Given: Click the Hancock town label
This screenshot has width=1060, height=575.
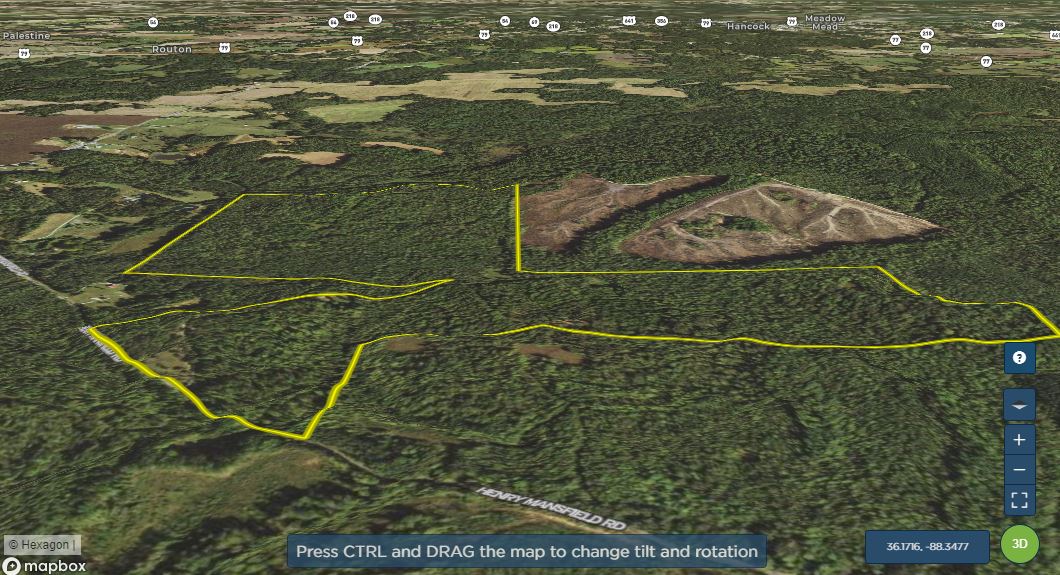Looking at the screenshot, I should click(x=748, y=26).
